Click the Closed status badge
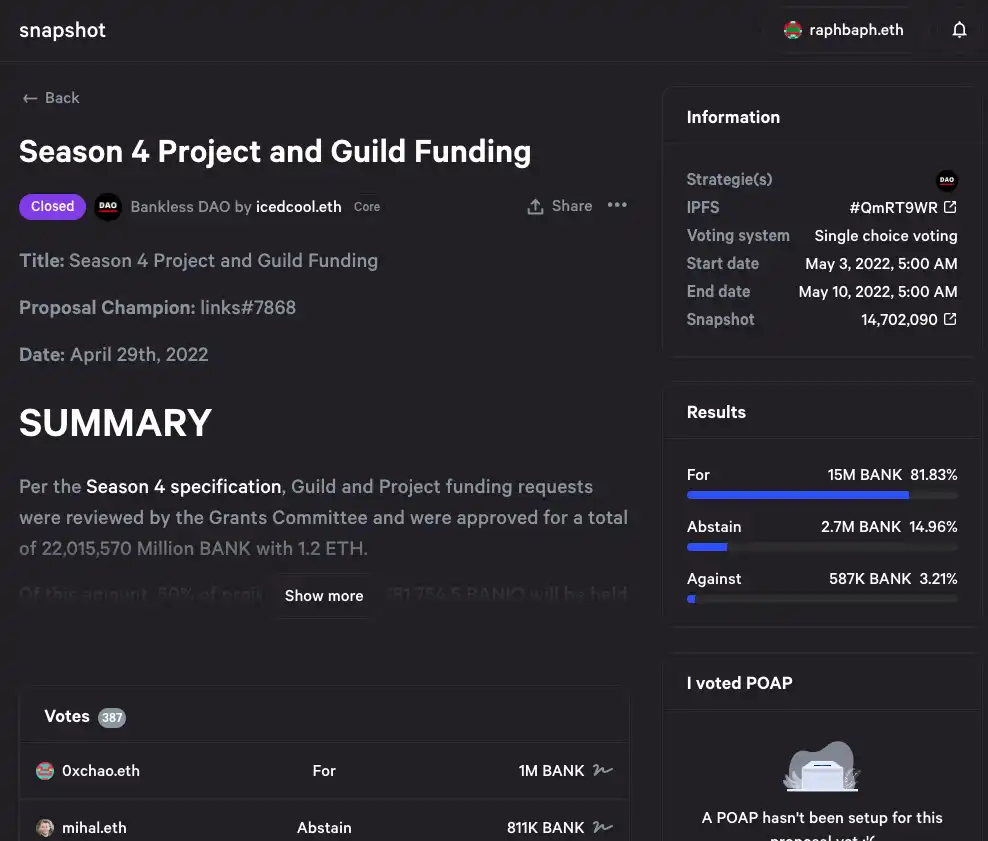The height and width of the screenshot is (841, 988). 52,207
